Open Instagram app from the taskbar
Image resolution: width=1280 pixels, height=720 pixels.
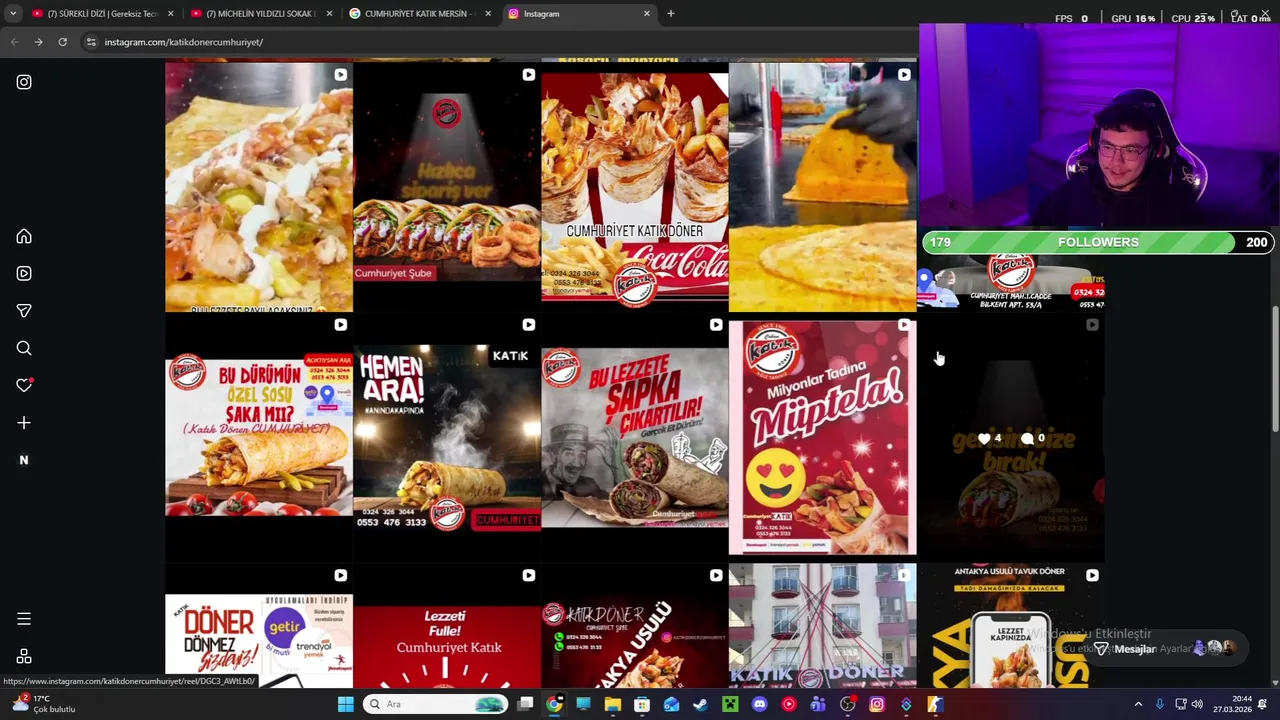[877, 704]
